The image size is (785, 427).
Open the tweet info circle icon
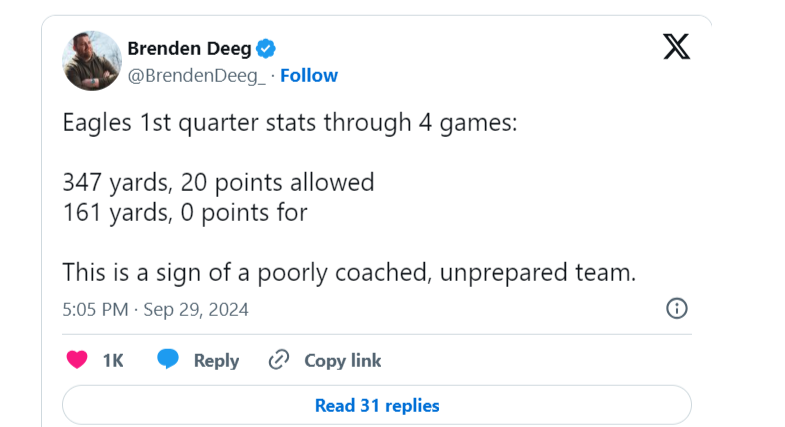click(x=677, y=308)
